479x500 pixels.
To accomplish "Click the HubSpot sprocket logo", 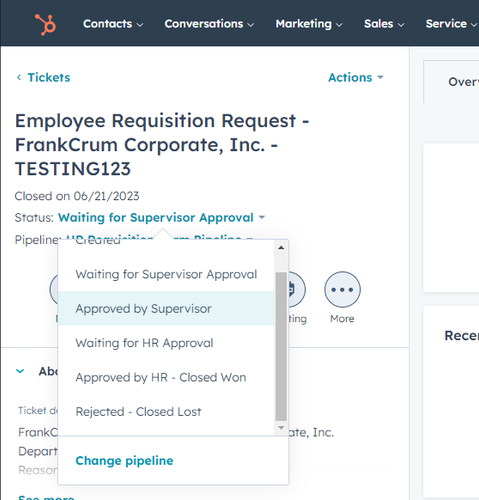I will (x=45, y=24).
